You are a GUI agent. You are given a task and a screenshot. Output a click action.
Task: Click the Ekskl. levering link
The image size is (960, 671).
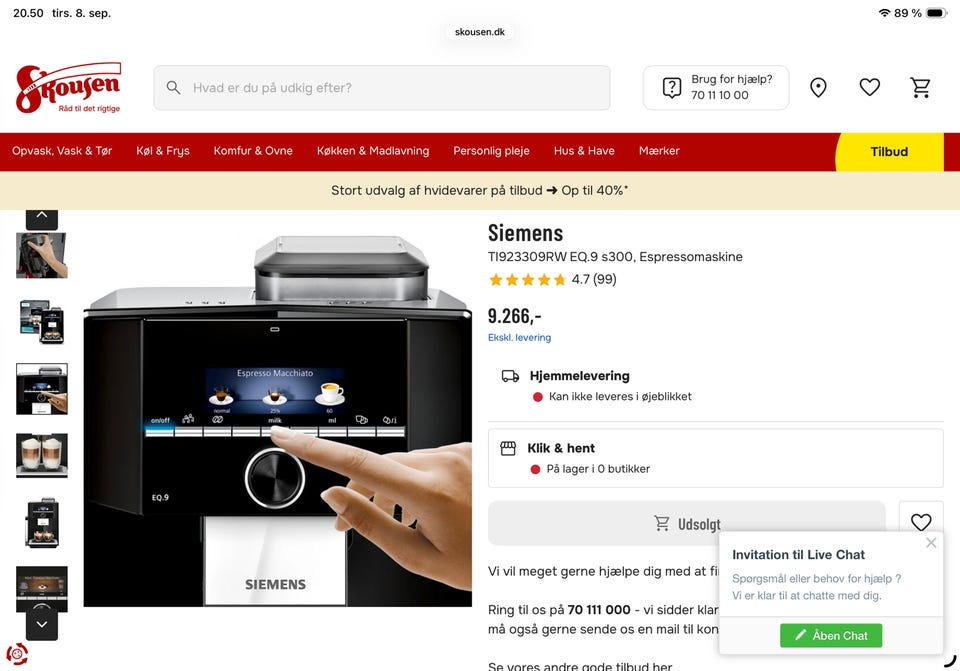point(519,337)
